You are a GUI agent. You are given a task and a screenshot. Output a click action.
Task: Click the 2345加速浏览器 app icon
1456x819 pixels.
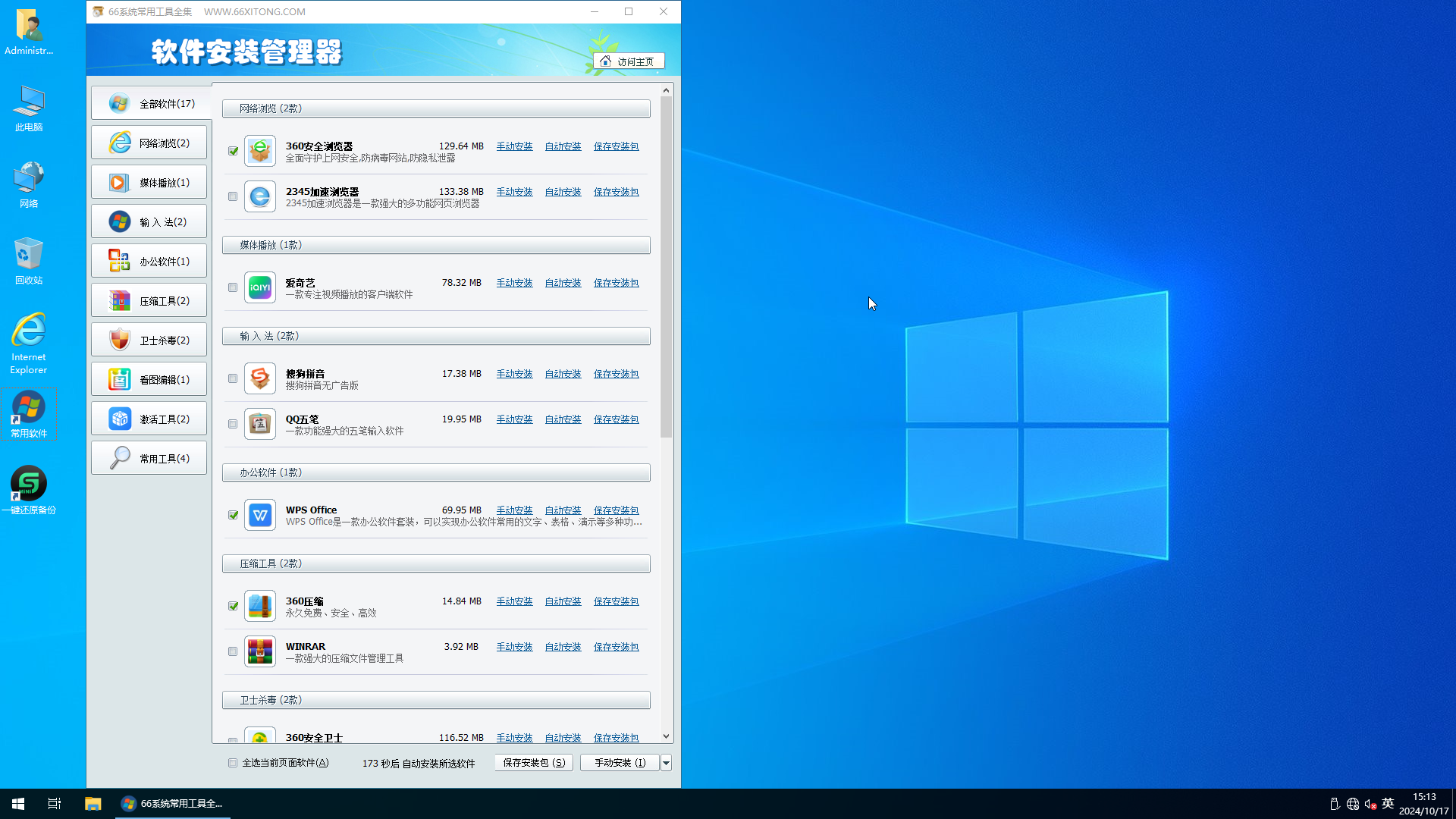click(260, 196)
